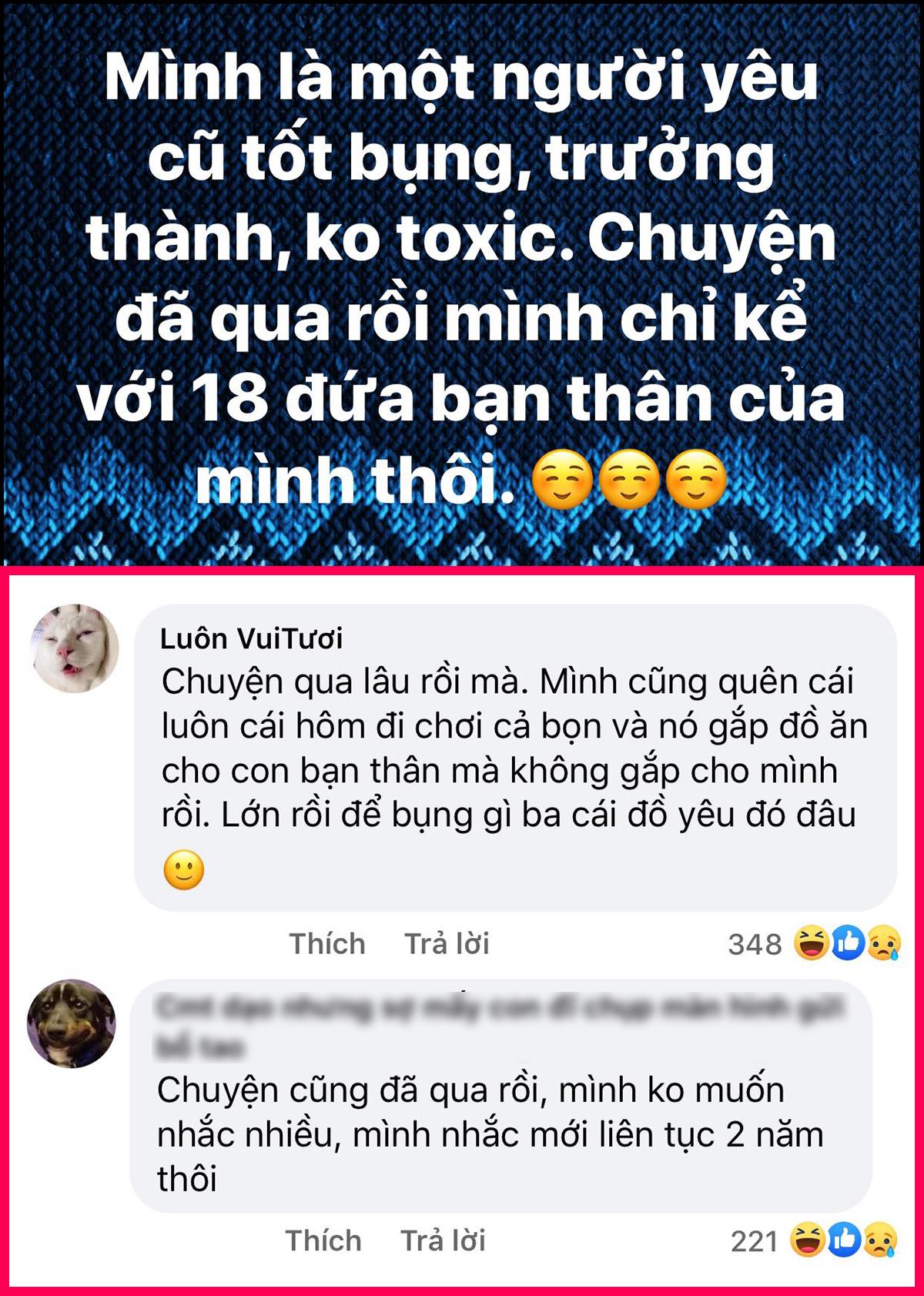Click thumbs-up reaction icon on first comment
This screenshot has height=1296, width=924.
click(x=848, y=943)
